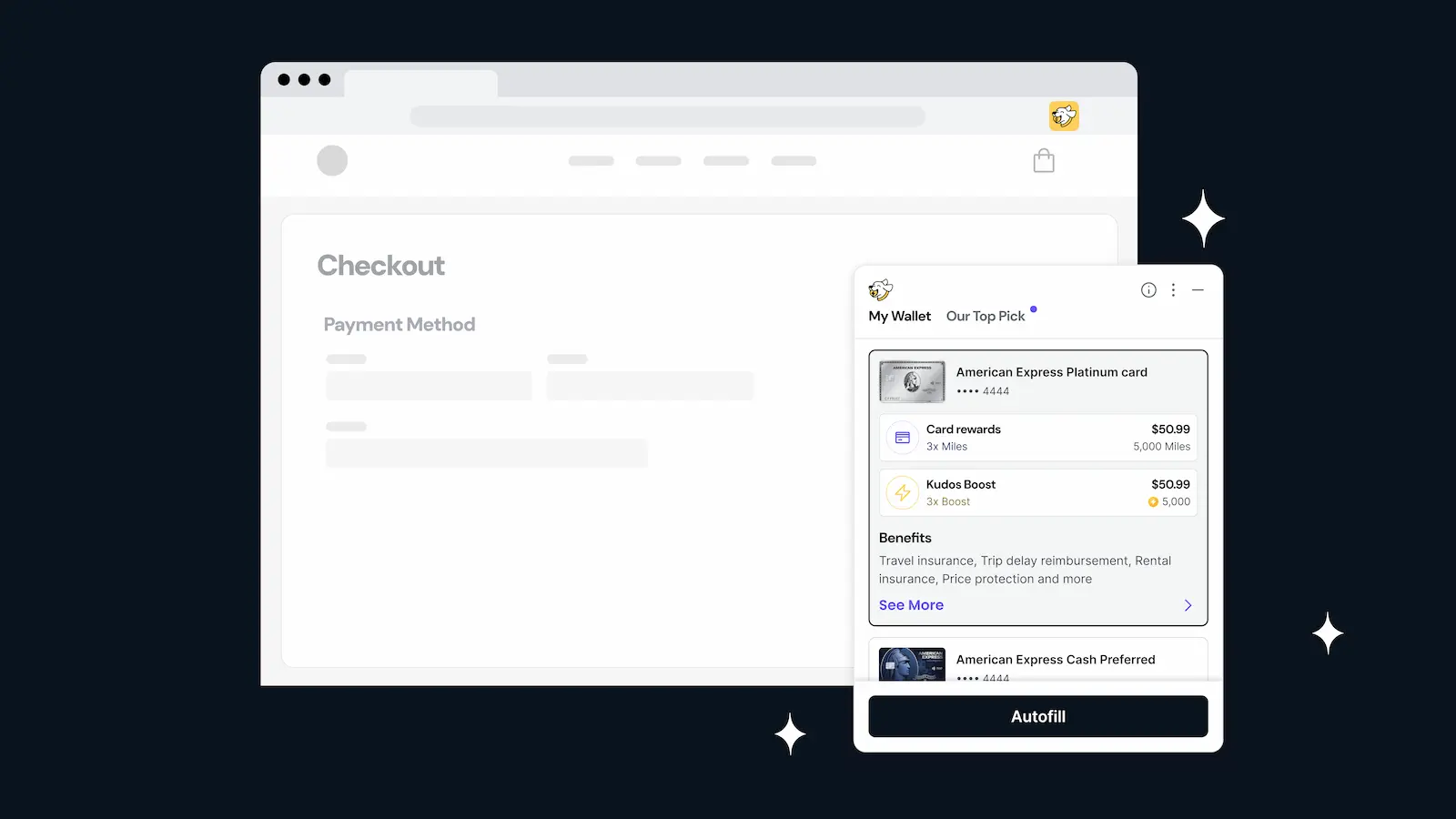Open the info icon in the Kudos popup header

[1148, 289]
